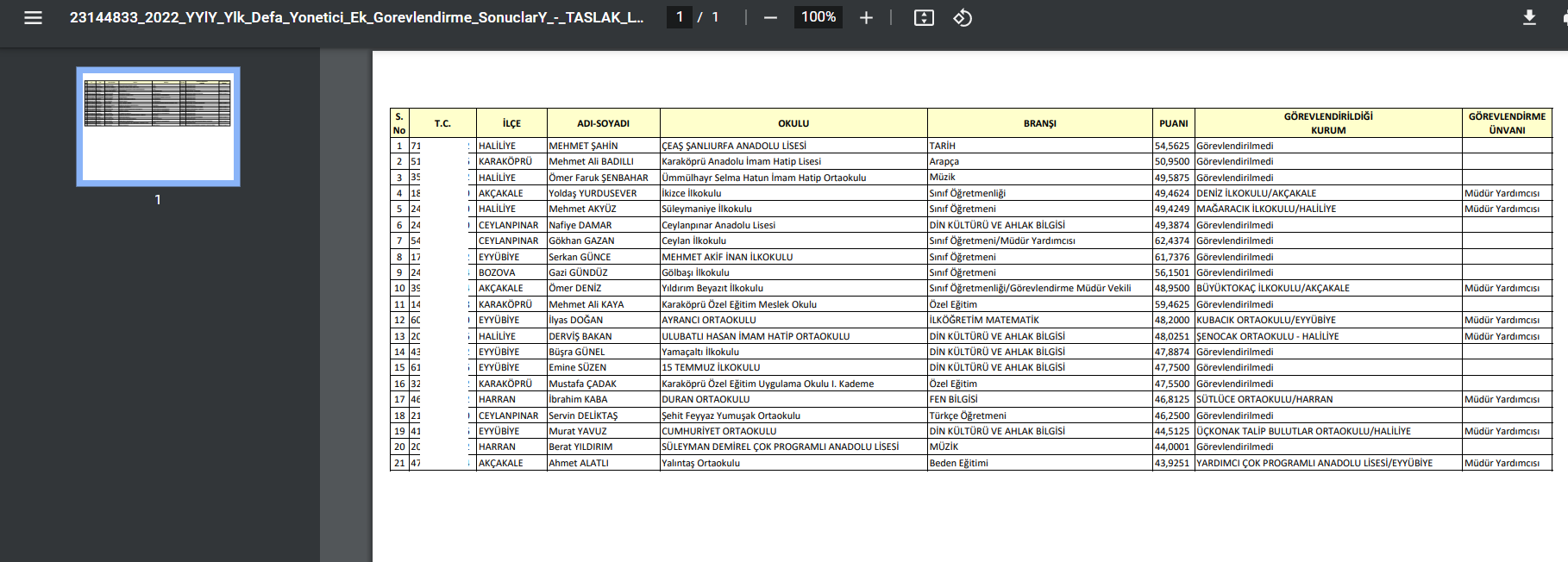Select the page 1 thumbnail in sidebar

(158, 127)
